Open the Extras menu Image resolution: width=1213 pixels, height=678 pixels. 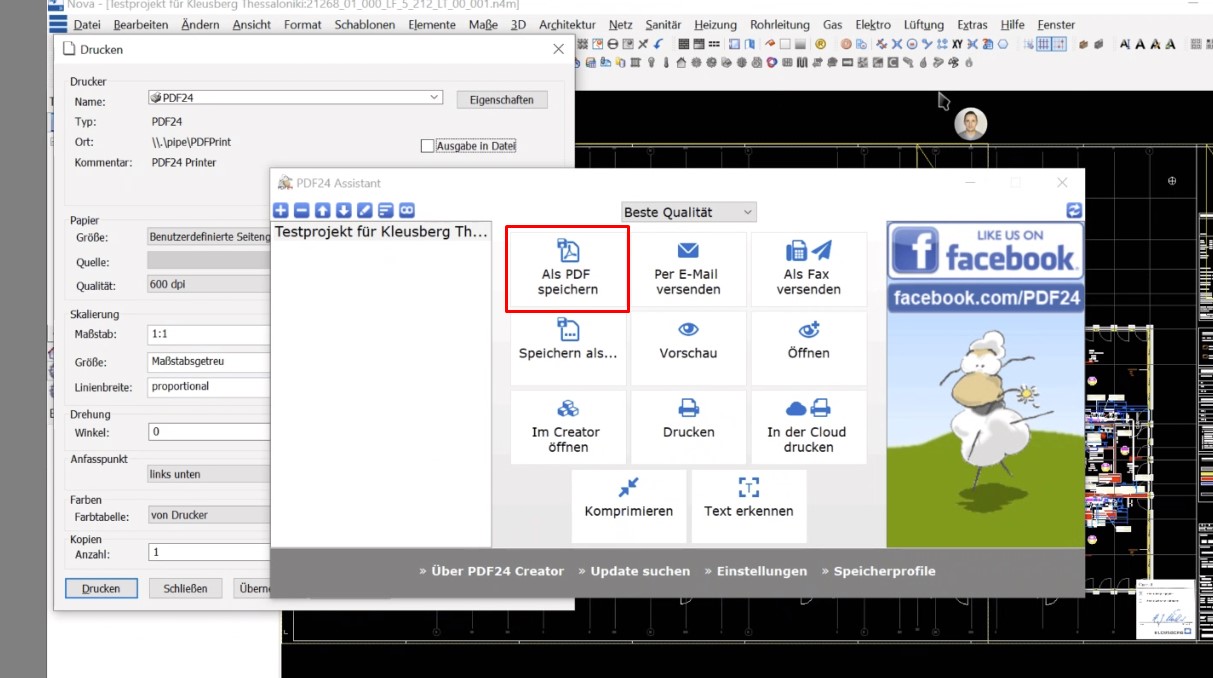(x=972, y=24)
